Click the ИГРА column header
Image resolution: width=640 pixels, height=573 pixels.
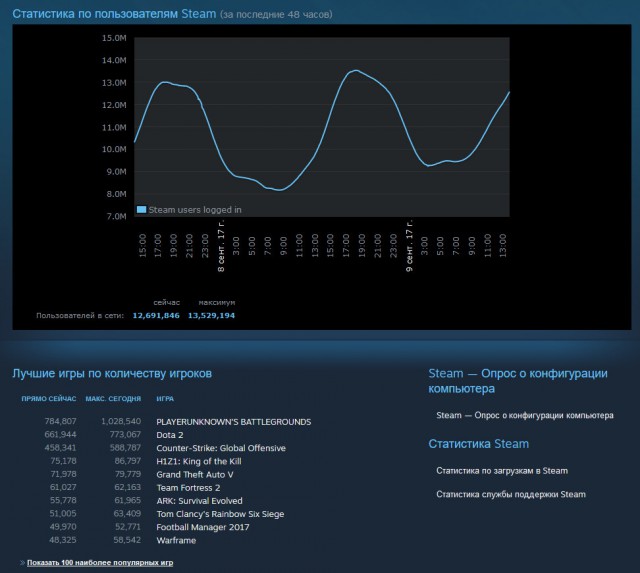(165, 399)
